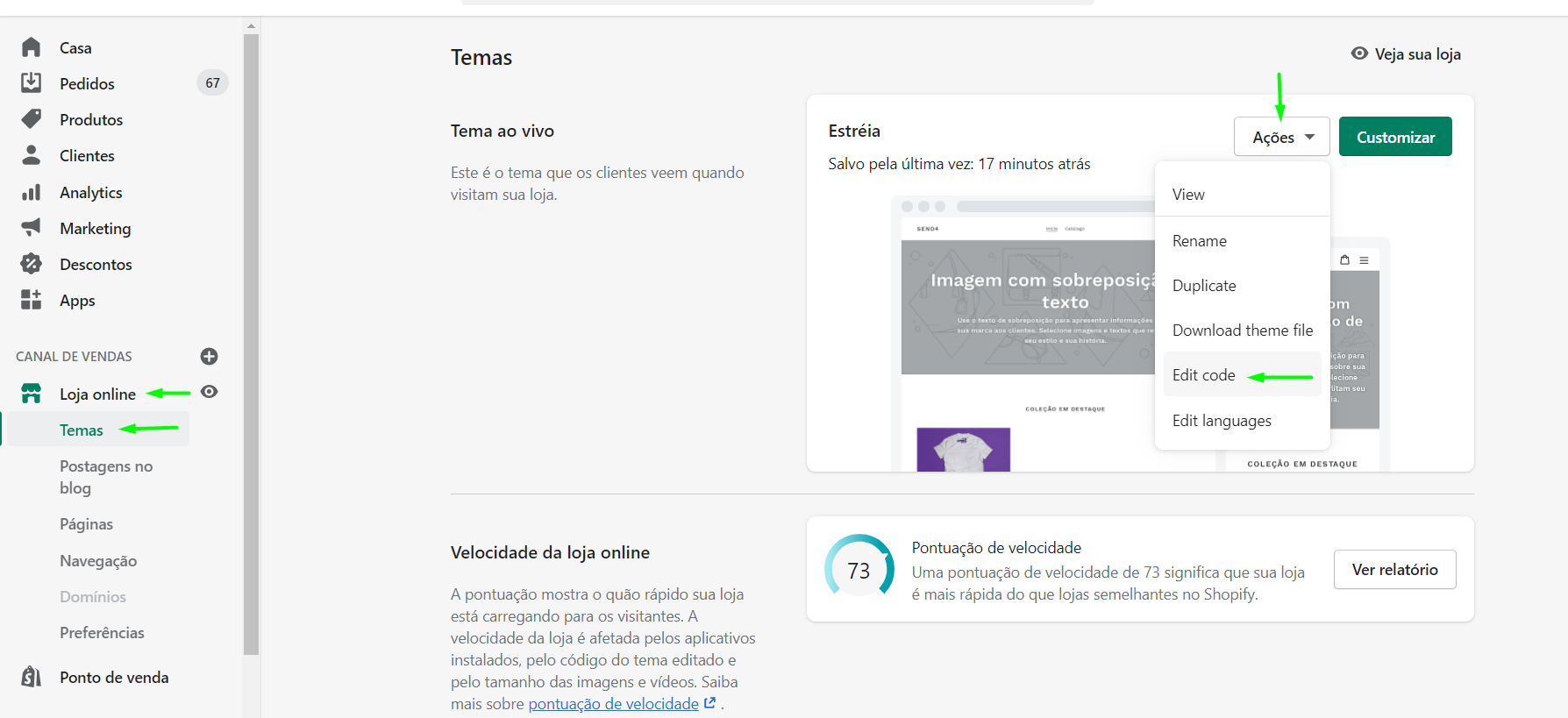Click the eye icon beside Veja sua loja

click(1359, 53)
